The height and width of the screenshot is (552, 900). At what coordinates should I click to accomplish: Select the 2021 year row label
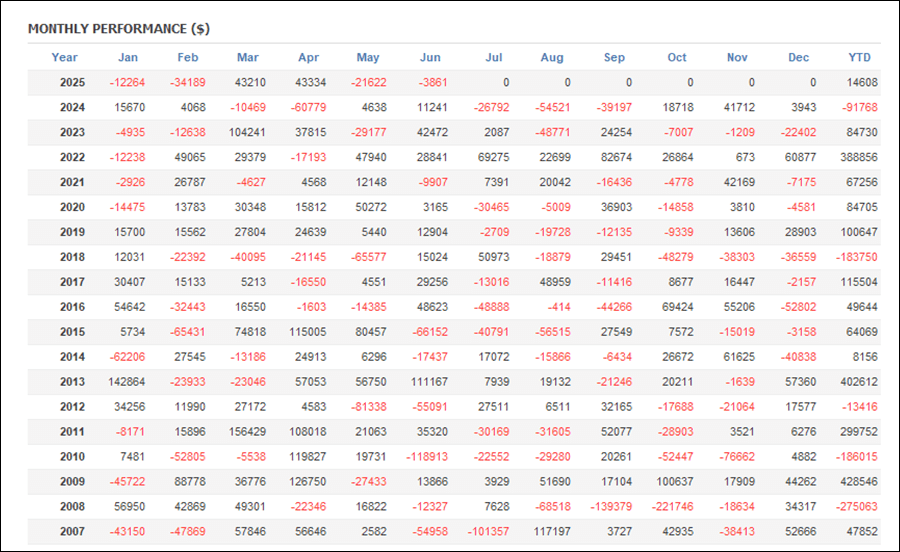point(72,182)
